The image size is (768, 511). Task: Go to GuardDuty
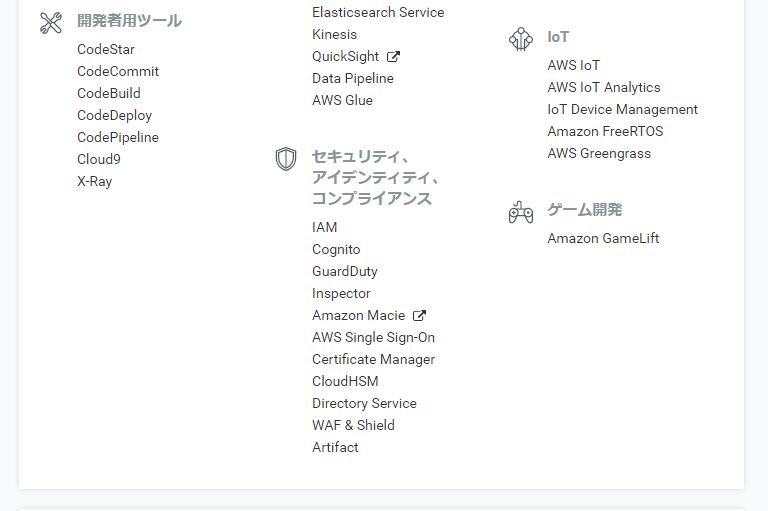[345, 272]
